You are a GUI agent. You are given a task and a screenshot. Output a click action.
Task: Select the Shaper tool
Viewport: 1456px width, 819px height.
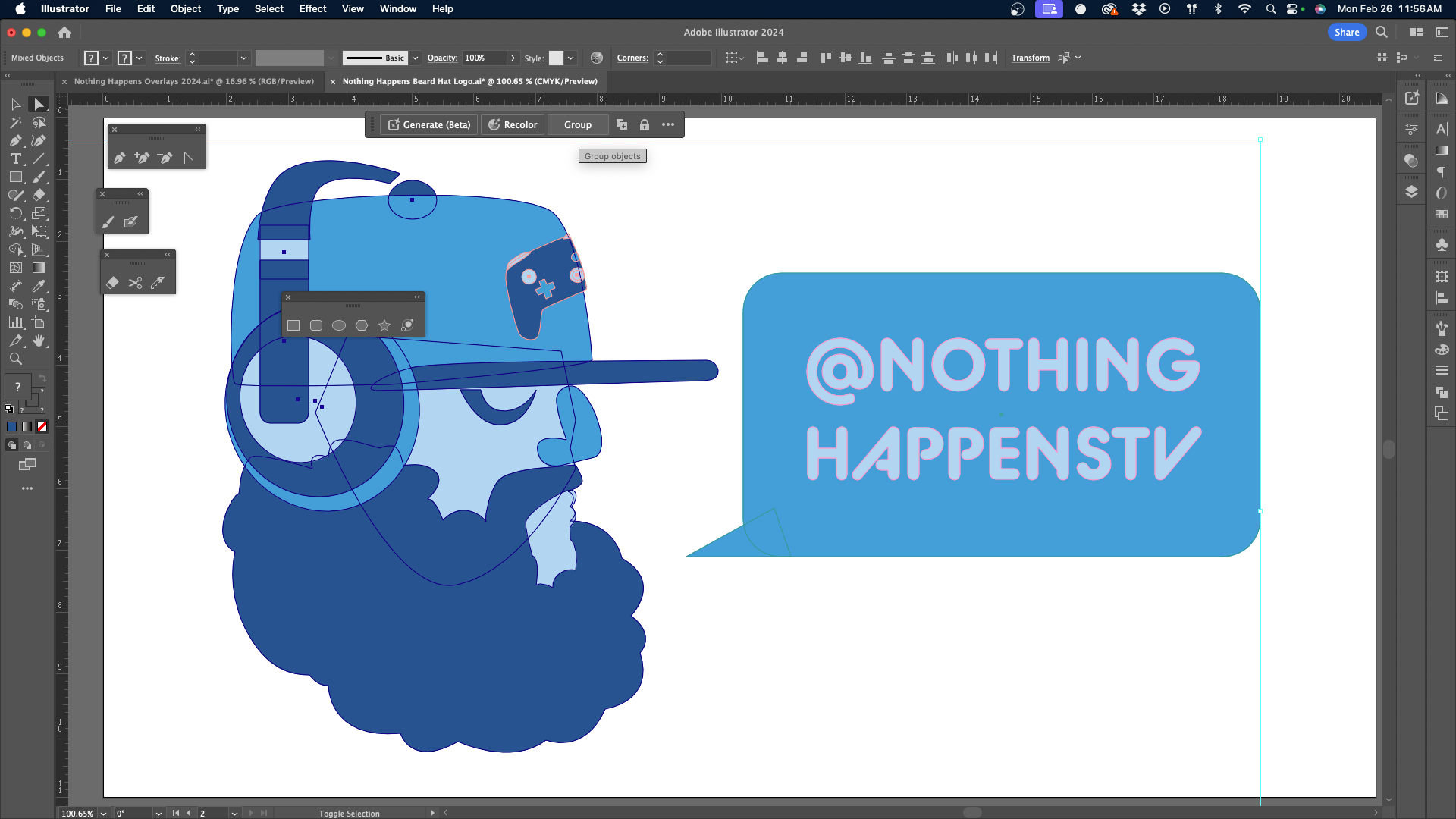coord(15,195)
